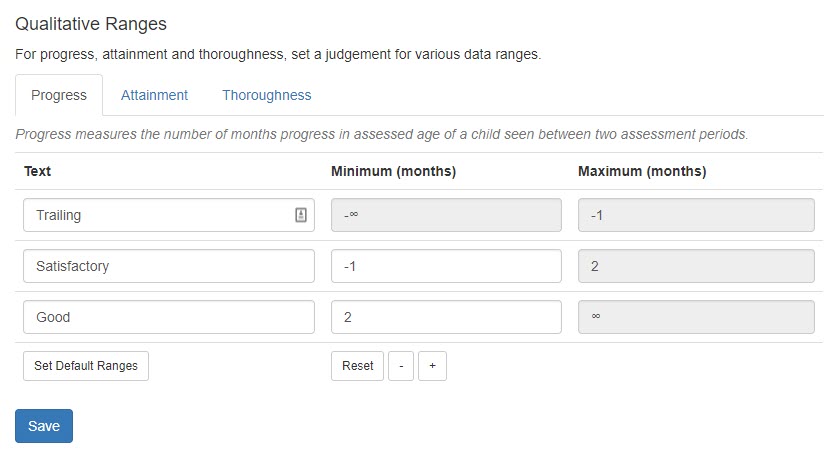The image size is (830, 469).
Task: Select the Progress tab
Action: click(x=59, y=95)
